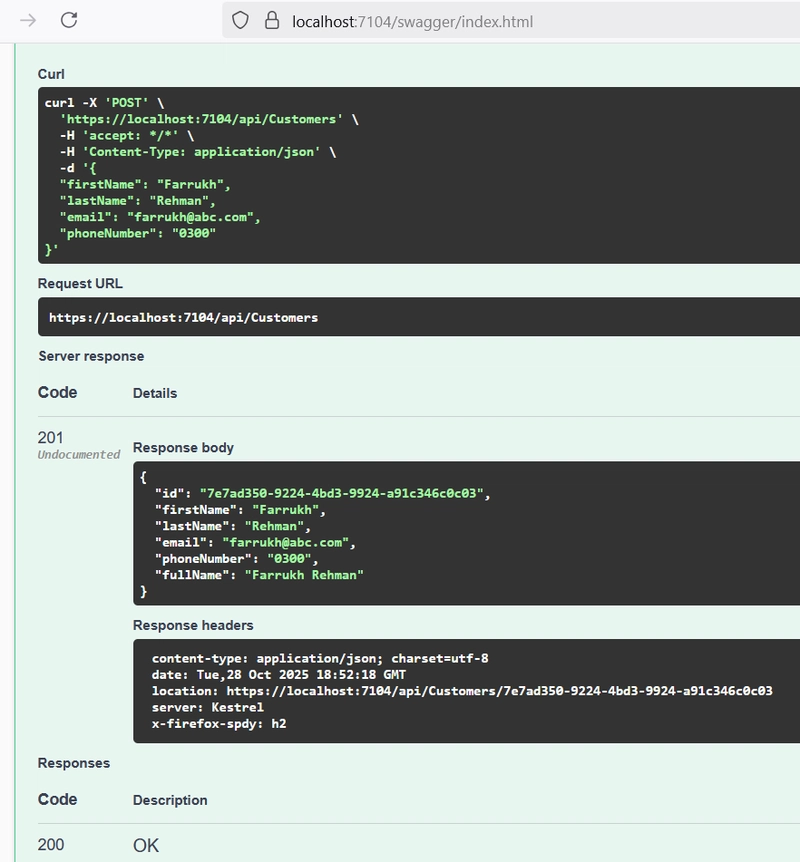
Task: Click the browser forward arrow
Action: click(x=28, y=20)
